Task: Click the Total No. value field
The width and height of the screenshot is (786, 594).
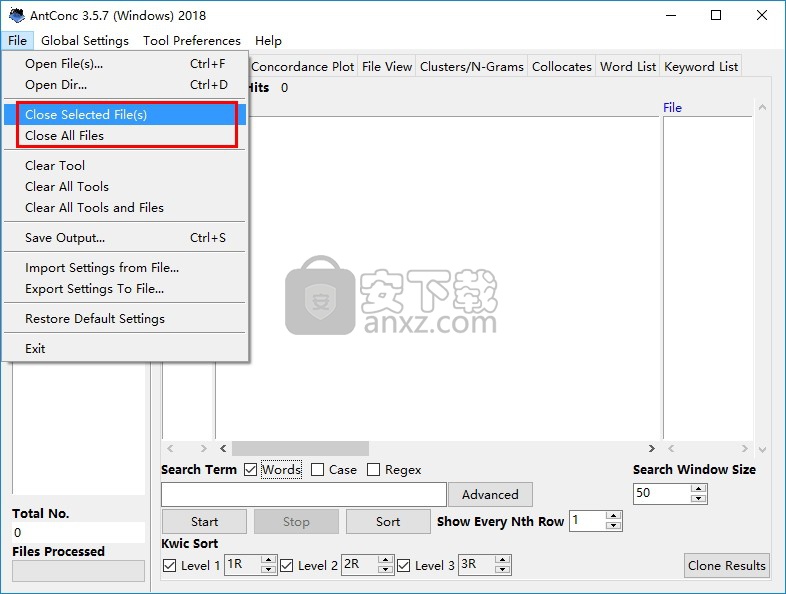Action: pos(78,532)
